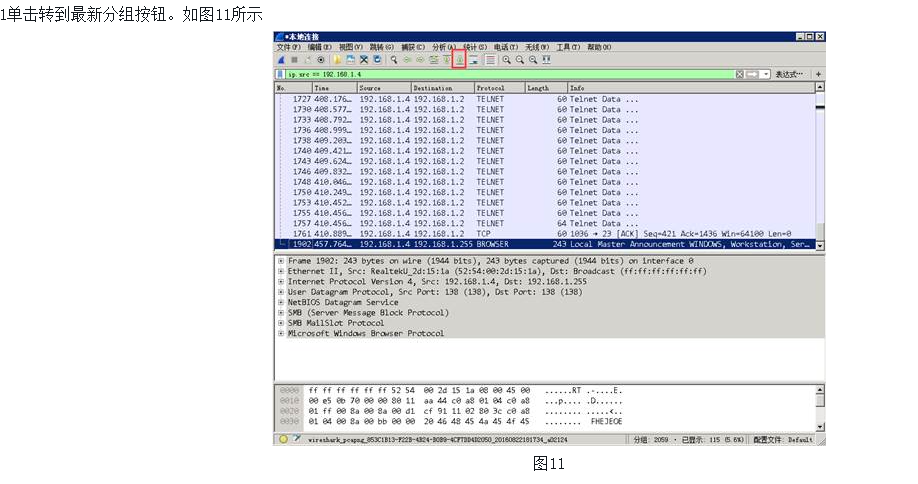918x484 pixels.
Task: Expand Frame 1902 details node
Action: pyautogui.click(x=281, y=261)
